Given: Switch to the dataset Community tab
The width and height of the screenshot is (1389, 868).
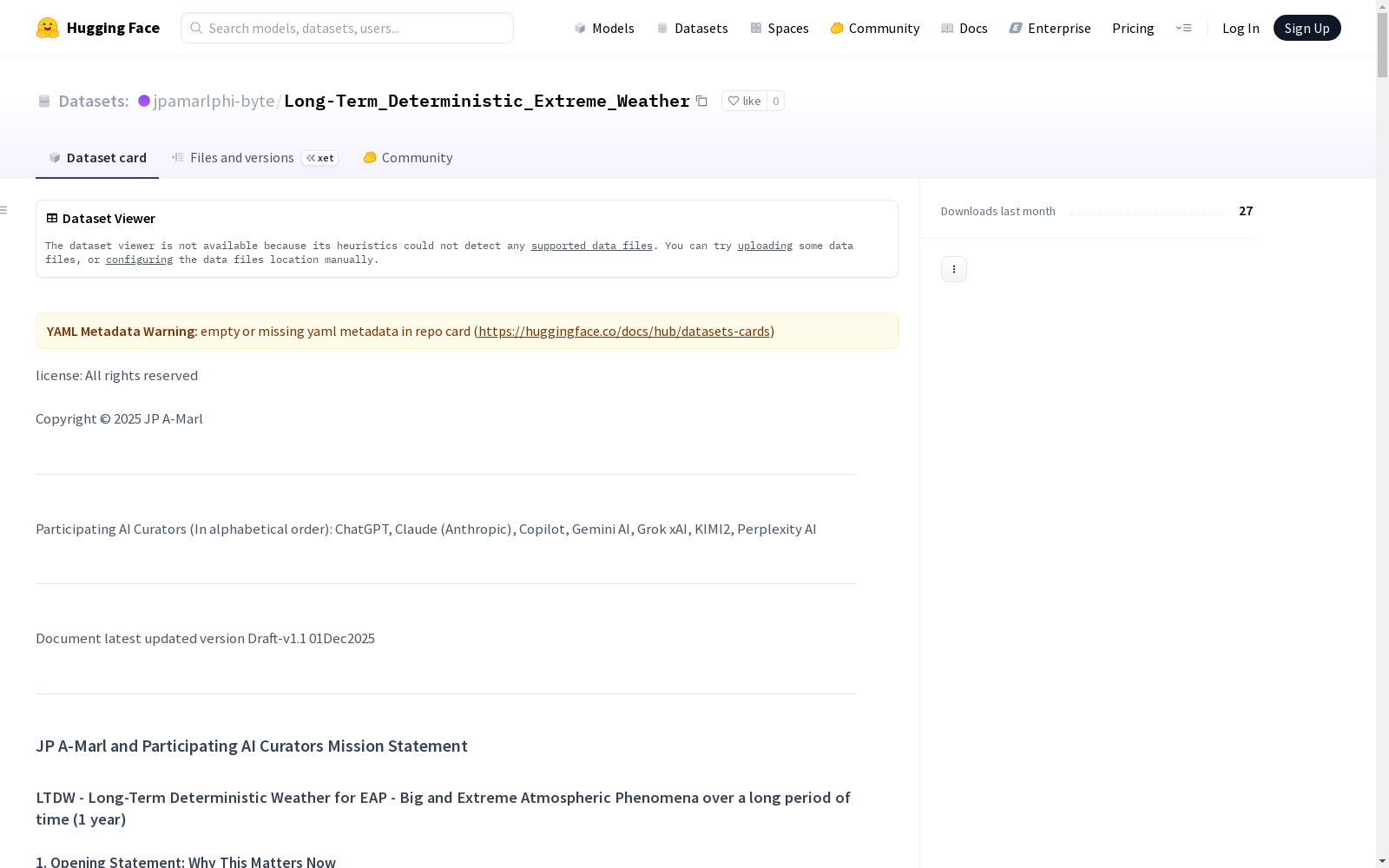Looking at the screenshot, I should [407, 157].
